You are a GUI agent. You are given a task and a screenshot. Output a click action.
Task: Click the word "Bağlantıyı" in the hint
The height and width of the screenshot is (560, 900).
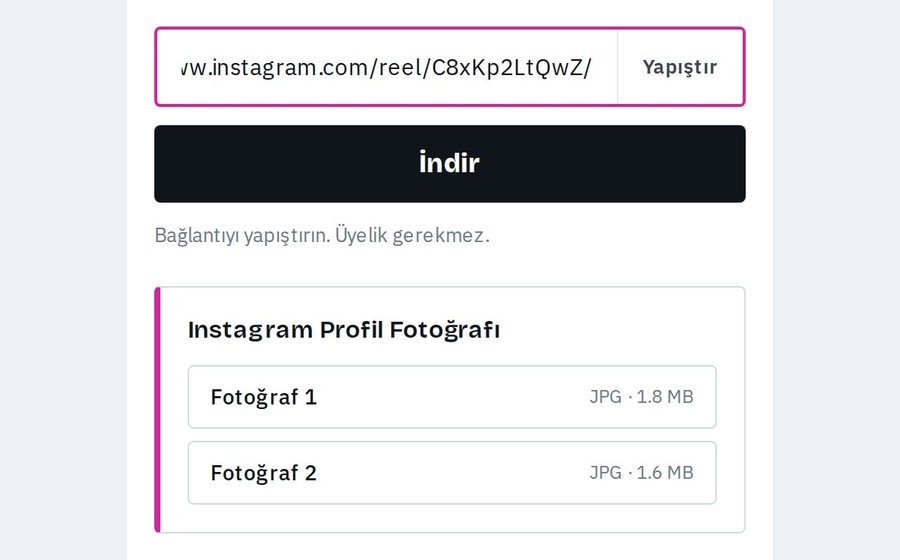197,235
